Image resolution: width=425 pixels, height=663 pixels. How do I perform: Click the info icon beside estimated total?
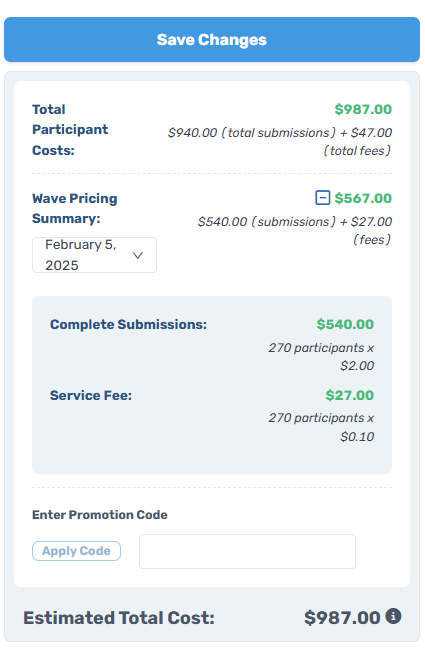tap(393, 616)
